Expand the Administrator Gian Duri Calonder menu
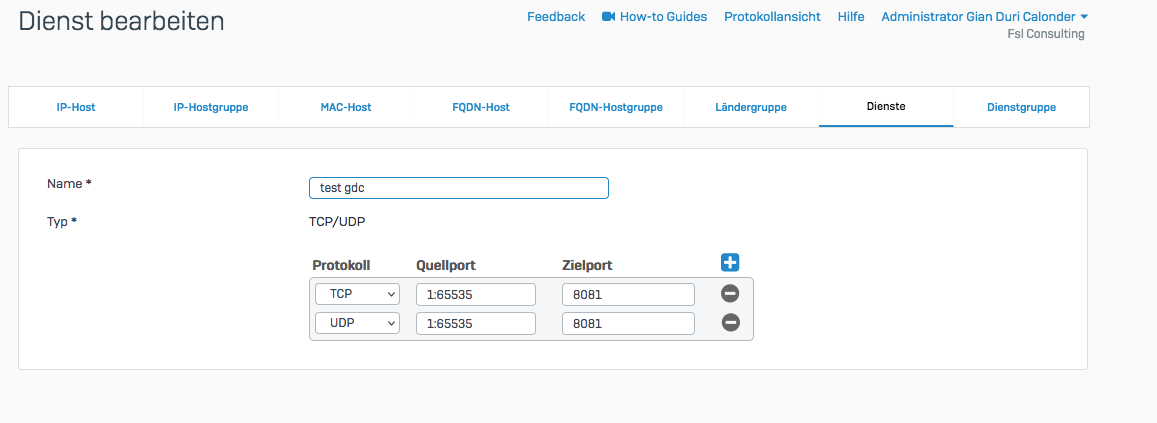 coord(984,17)
